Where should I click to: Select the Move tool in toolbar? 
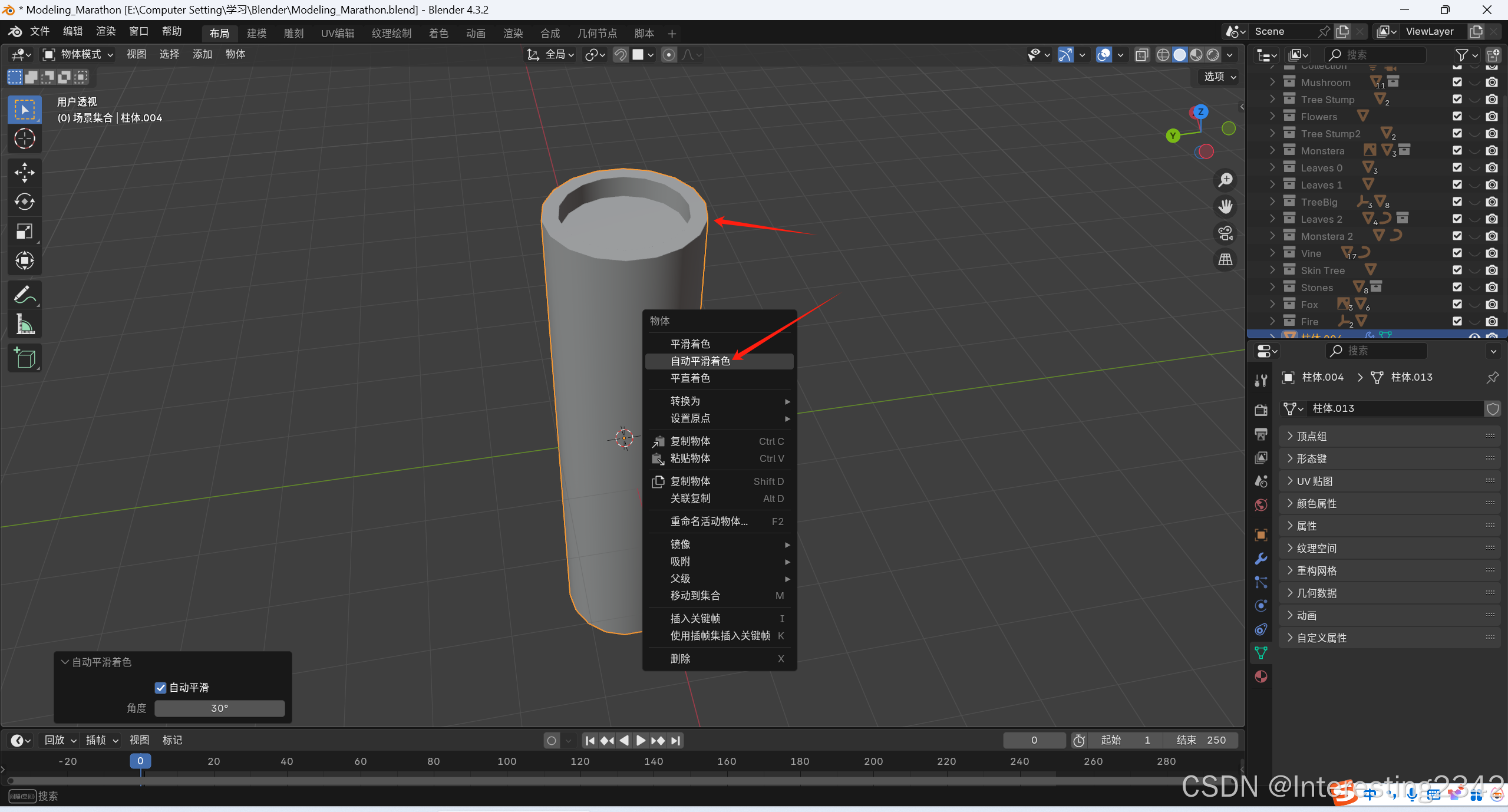click(24, 172)
